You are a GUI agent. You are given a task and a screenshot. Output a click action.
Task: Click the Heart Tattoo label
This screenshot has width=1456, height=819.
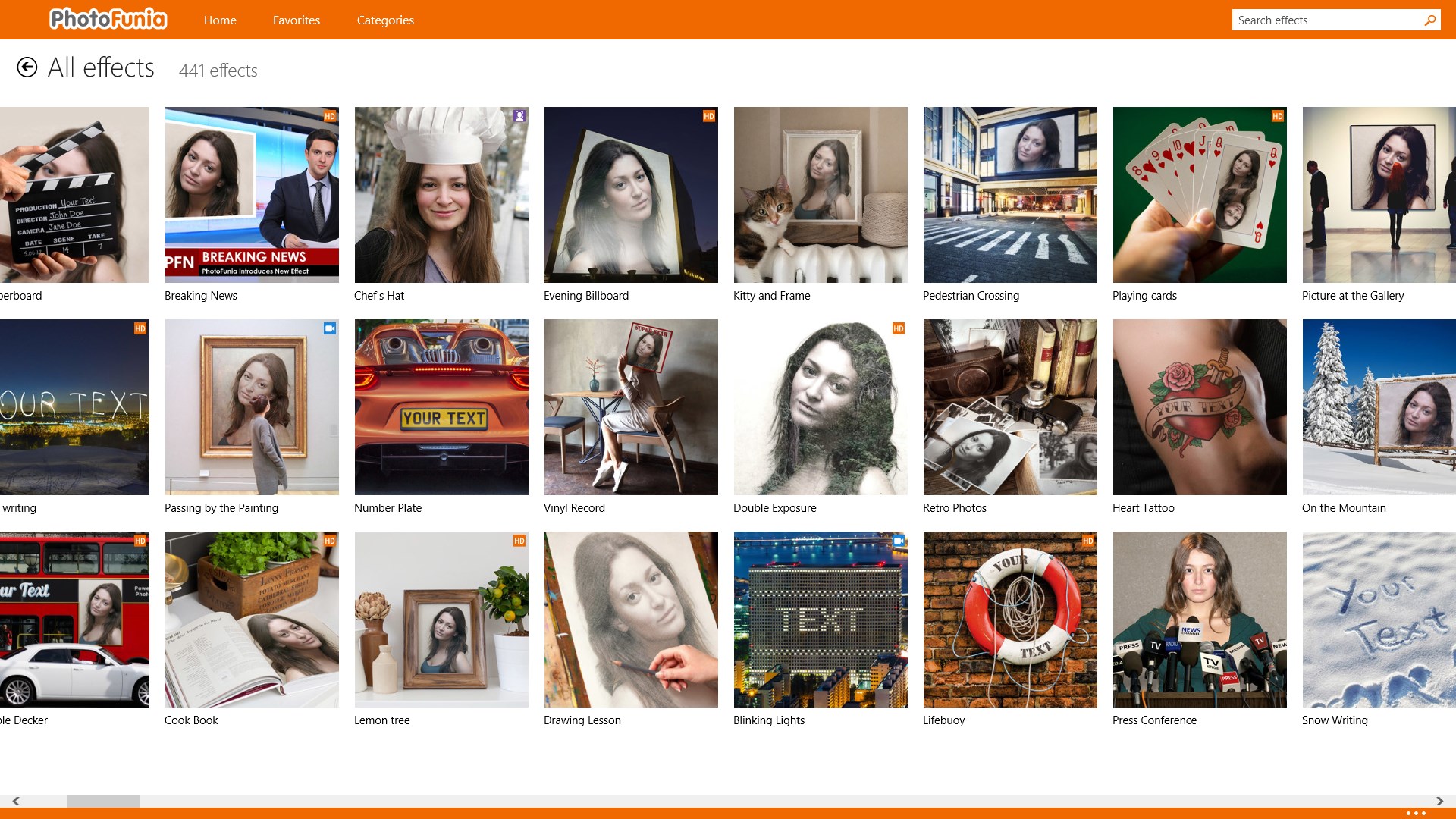(x=1143, y=508)
